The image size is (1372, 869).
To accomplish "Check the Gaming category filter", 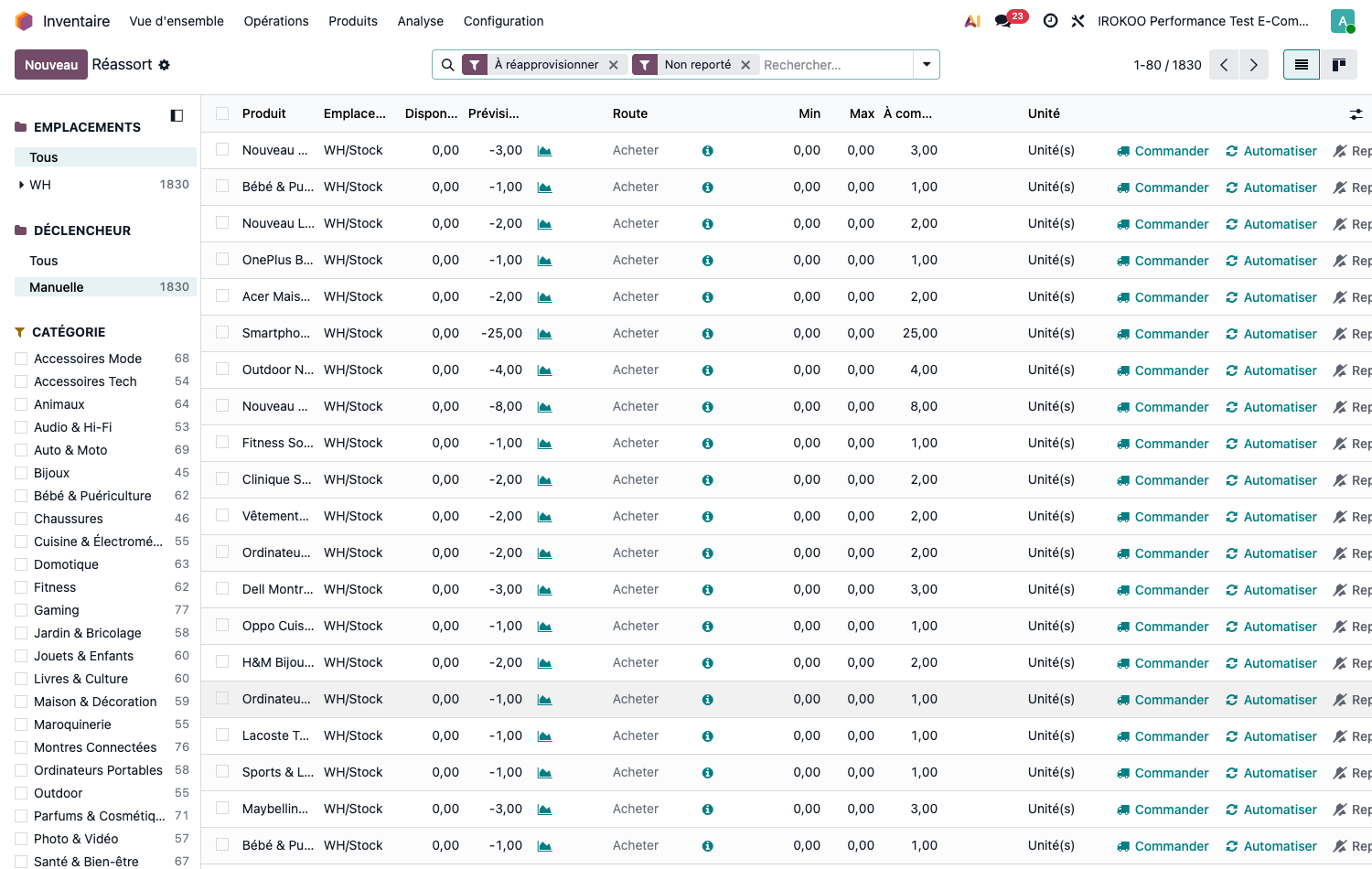I will [x=21, y=610].
